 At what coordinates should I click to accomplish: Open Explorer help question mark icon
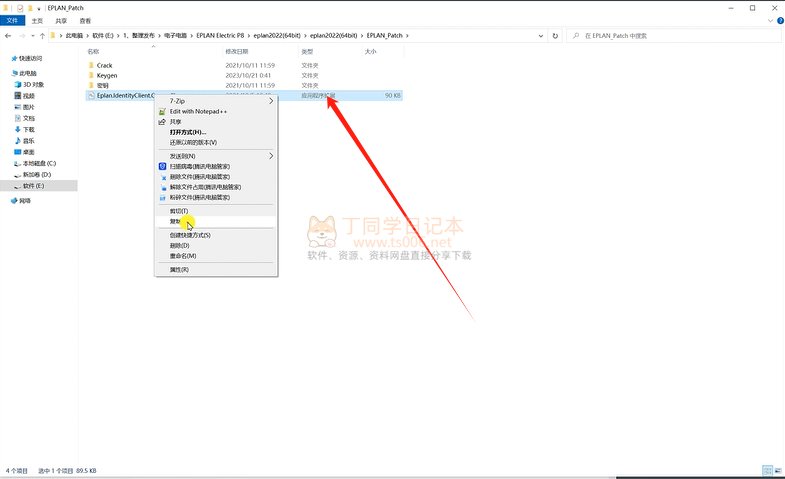pyautogui.click(x=780, y=21)
